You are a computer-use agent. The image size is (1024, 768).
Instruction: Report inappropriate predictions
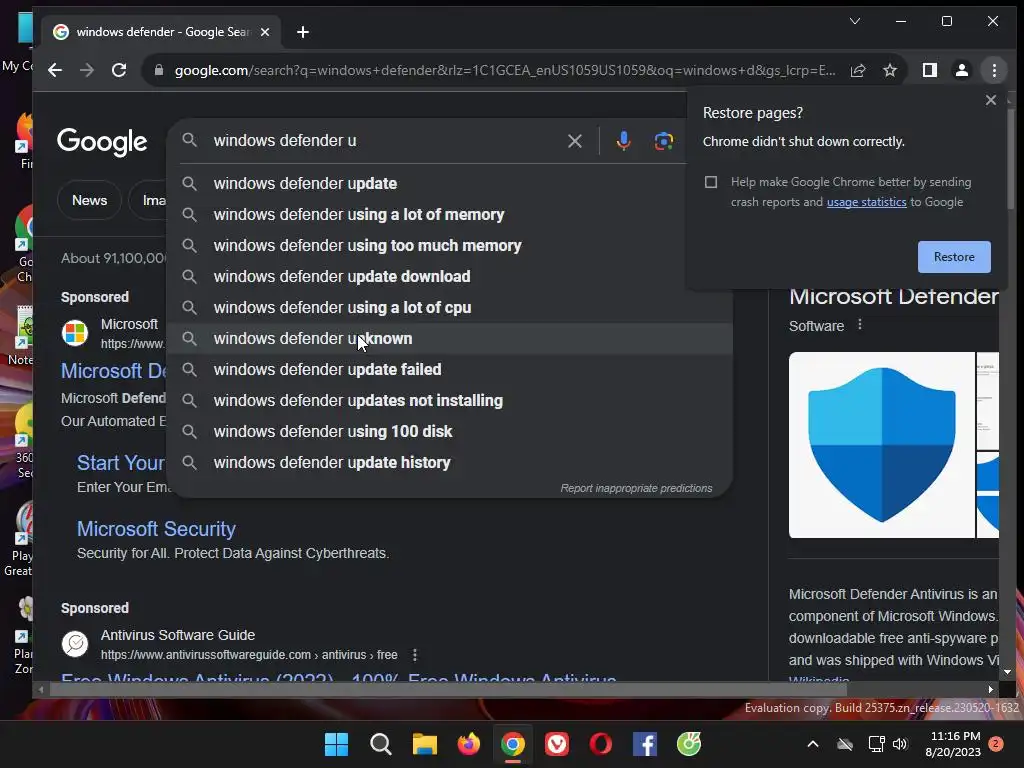click(636, 488)
